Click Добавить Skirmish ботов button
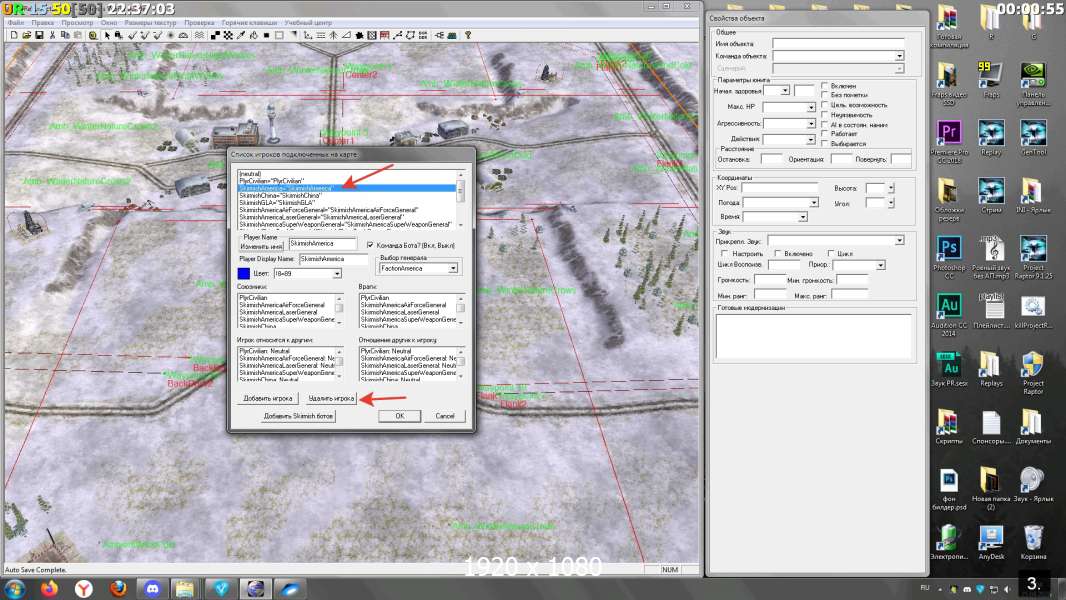Screen dimensions: 1066x600 298,416
